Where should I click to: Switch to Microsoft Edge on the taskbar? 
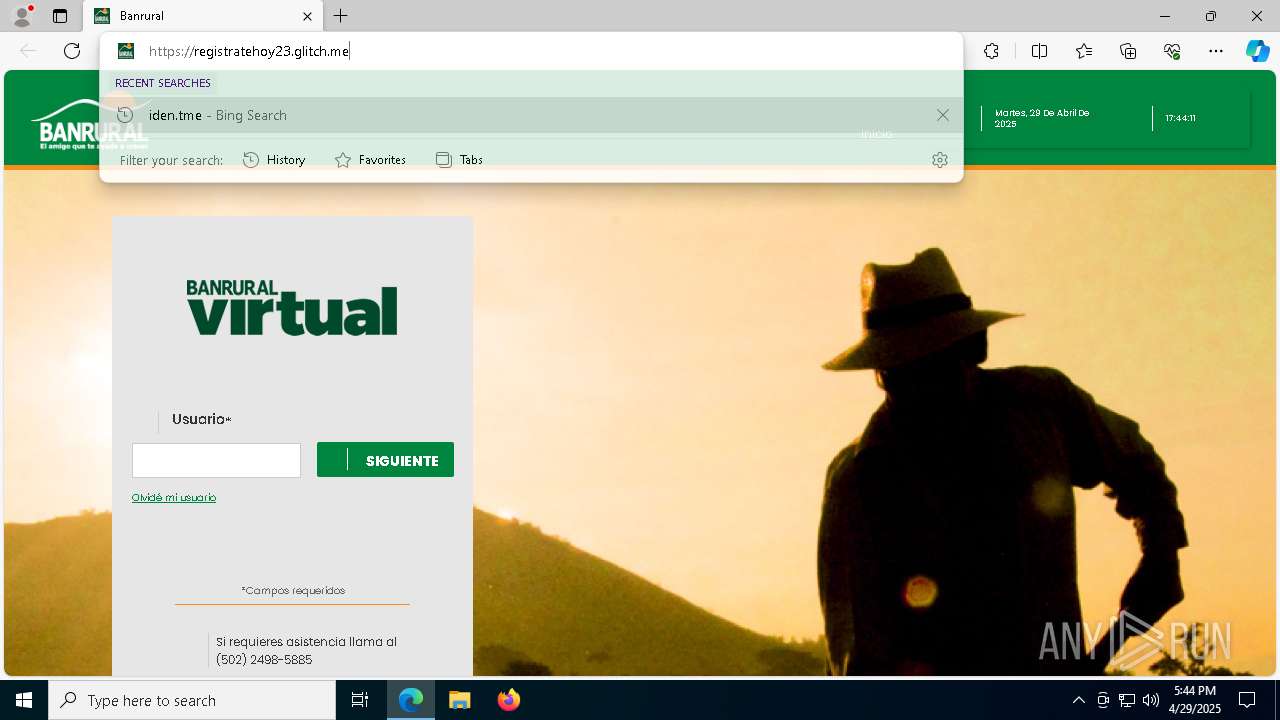point(411,700)
